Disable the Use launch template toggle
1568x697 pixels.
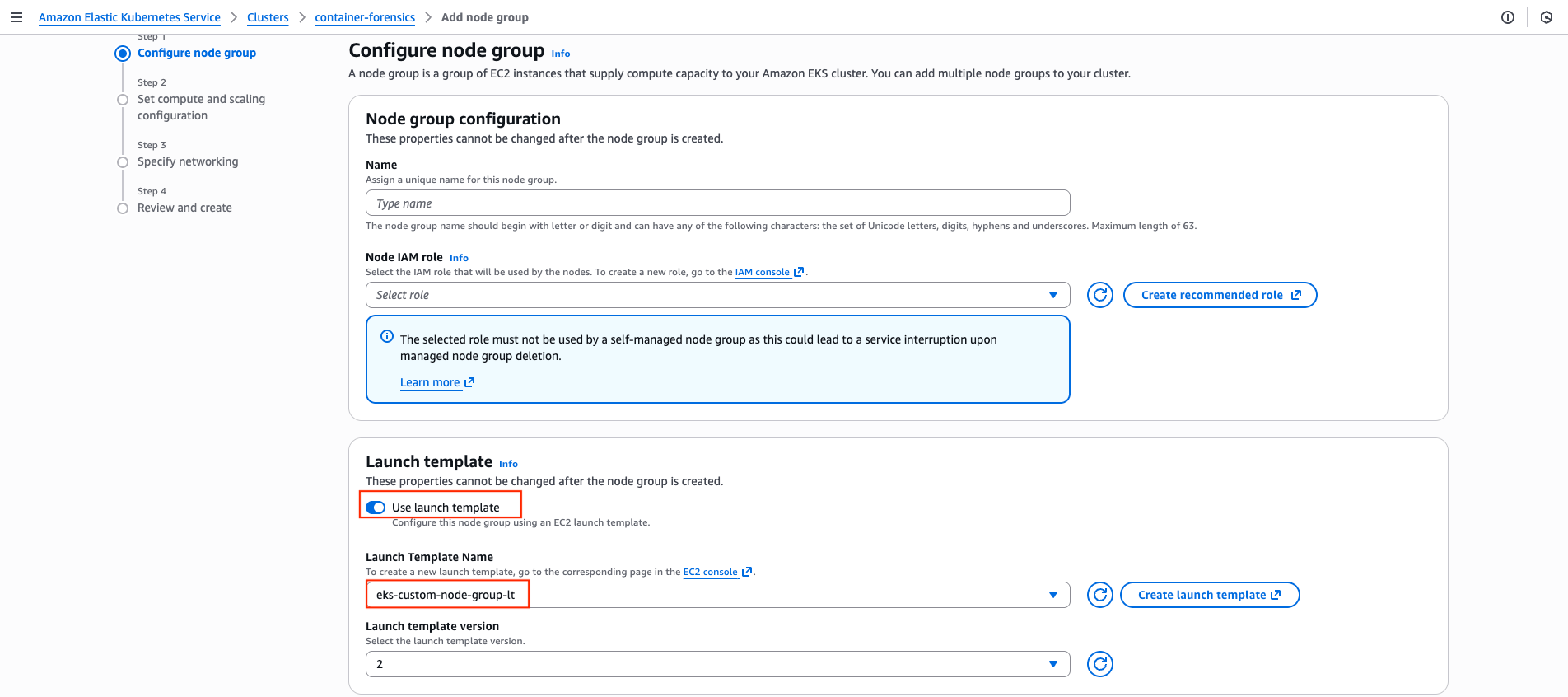[x=376, y=508]
